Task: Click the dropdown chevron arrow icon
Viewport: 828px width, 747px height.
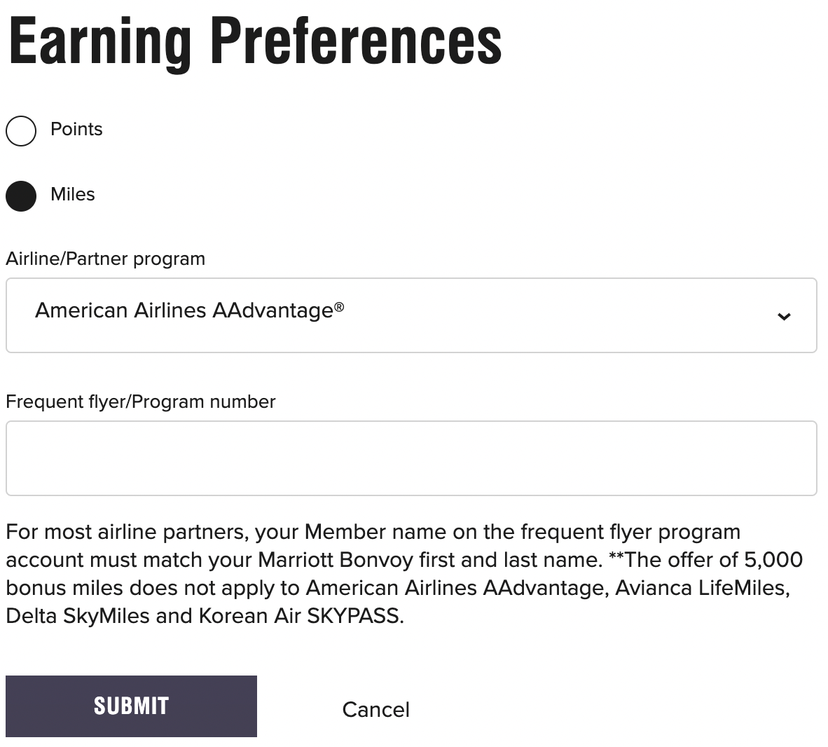Action: [x=784, y=316]
